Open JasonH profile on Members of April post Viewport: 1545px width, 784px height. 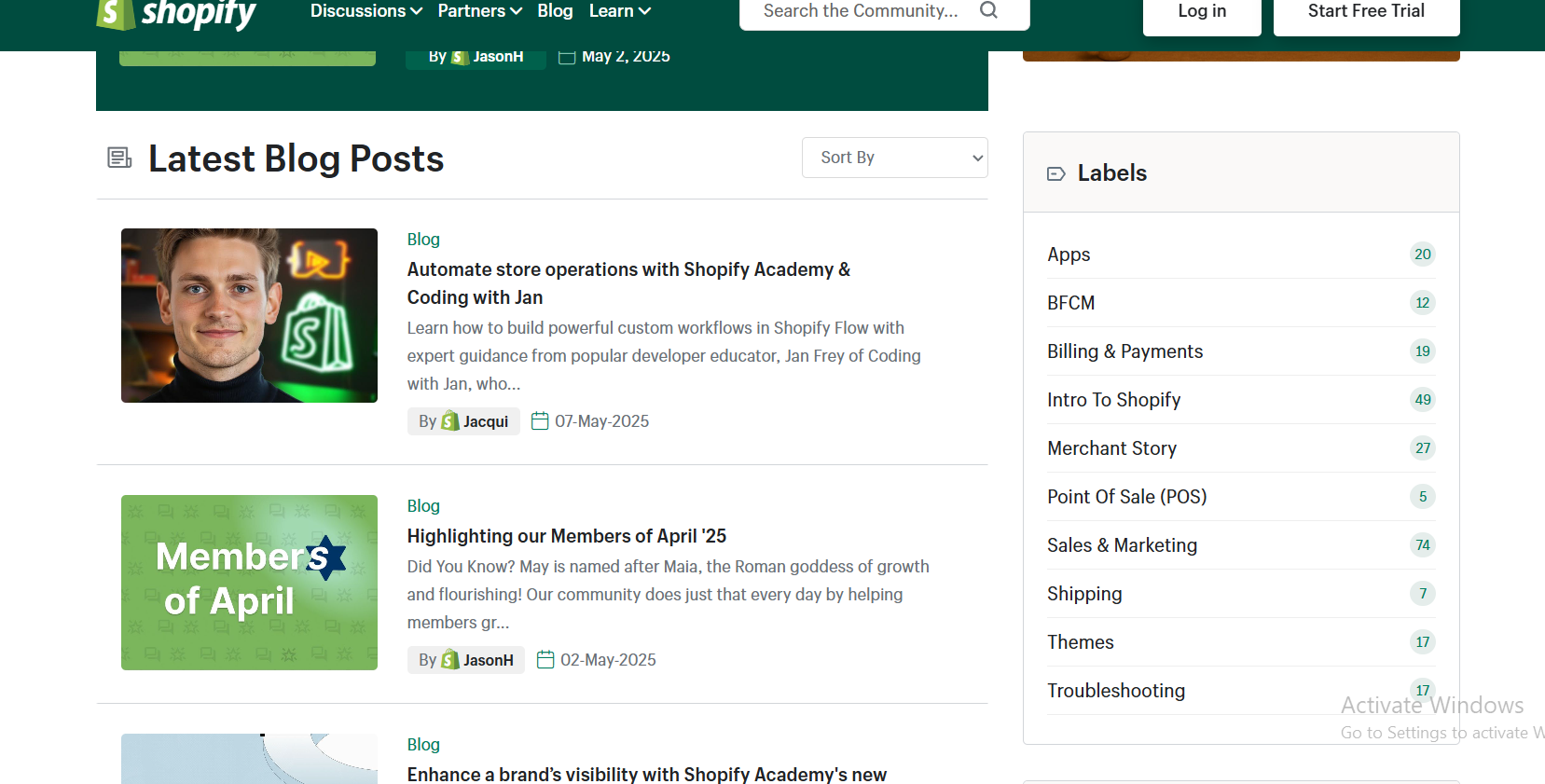click(x=489, y=660)
